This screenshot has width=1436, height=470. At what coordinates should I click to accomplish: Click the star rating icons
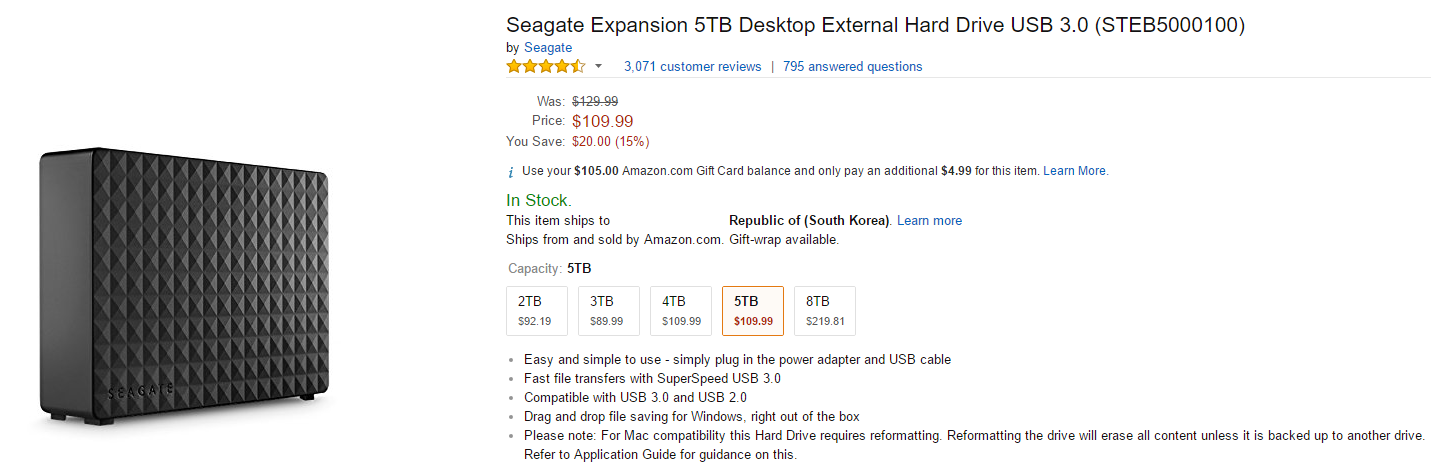pos(545,67)
